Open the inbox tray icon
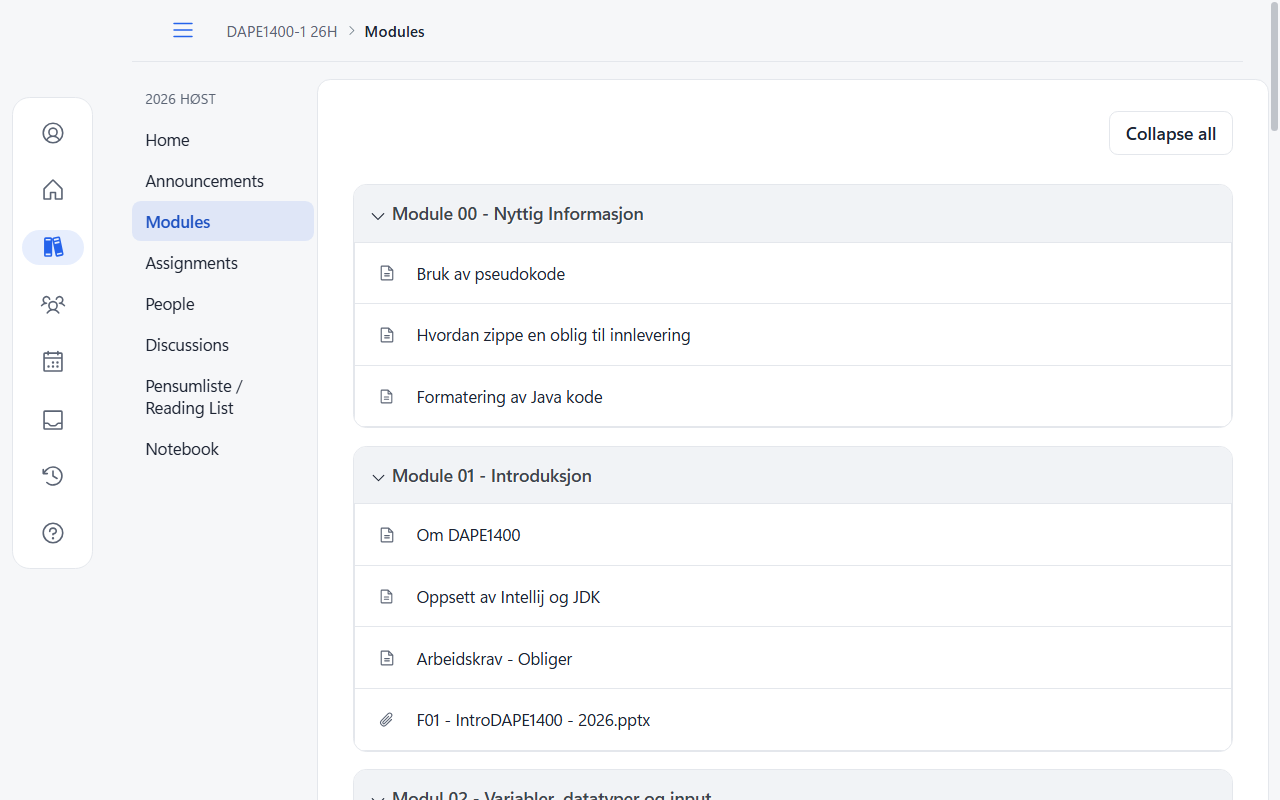Screen dimensions: 1280x800 click(x=53, y=419)
